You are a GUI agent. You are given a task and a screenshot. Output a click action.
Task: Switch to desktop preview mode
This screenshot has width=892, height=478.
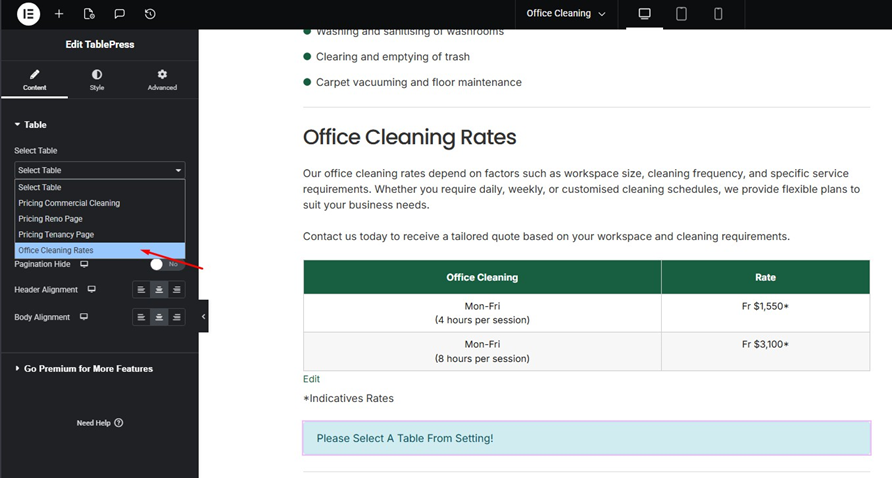click(644, 14)
